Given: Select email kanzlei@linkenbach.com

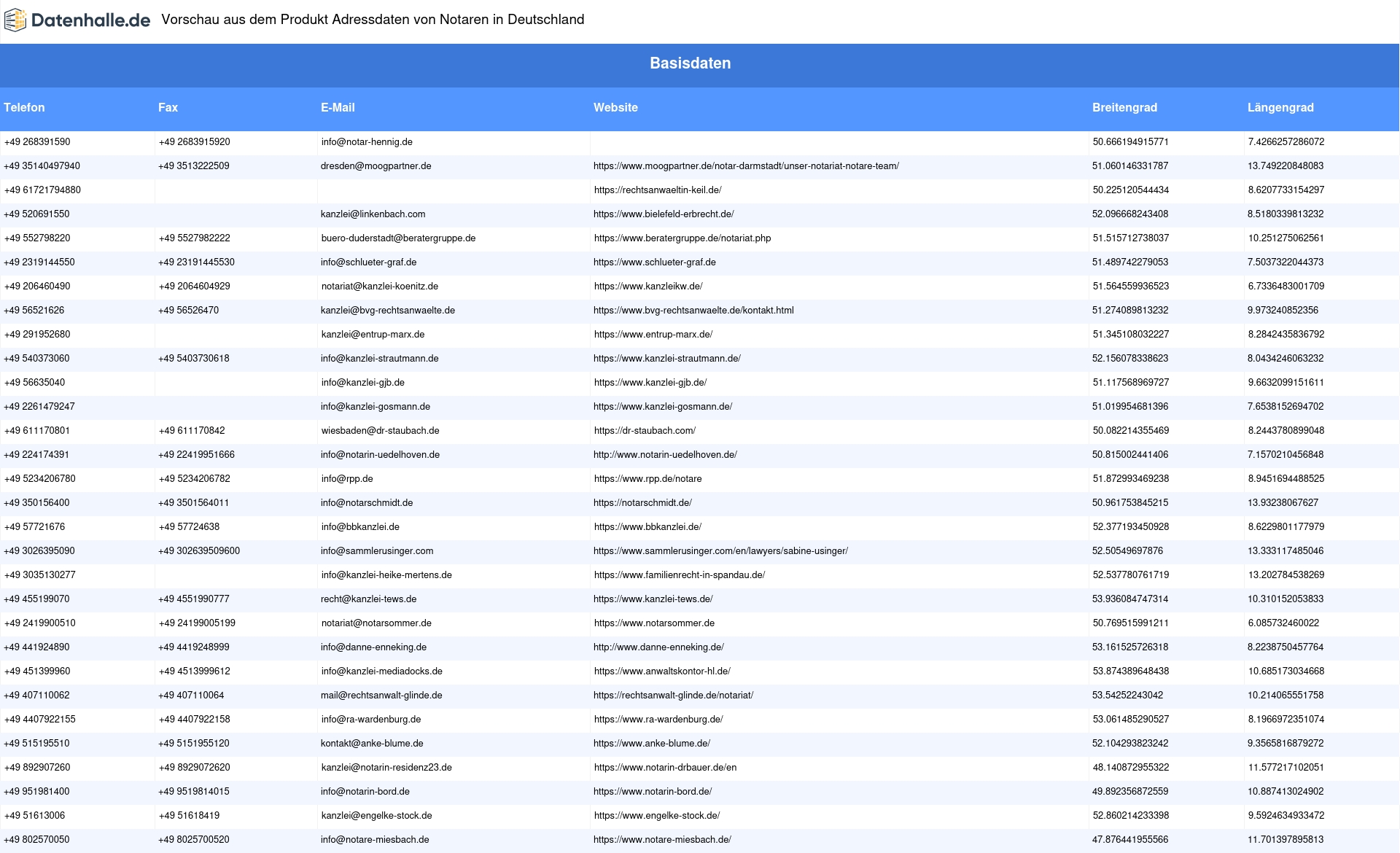Looking at the screenshot, I should click(373, 214).
